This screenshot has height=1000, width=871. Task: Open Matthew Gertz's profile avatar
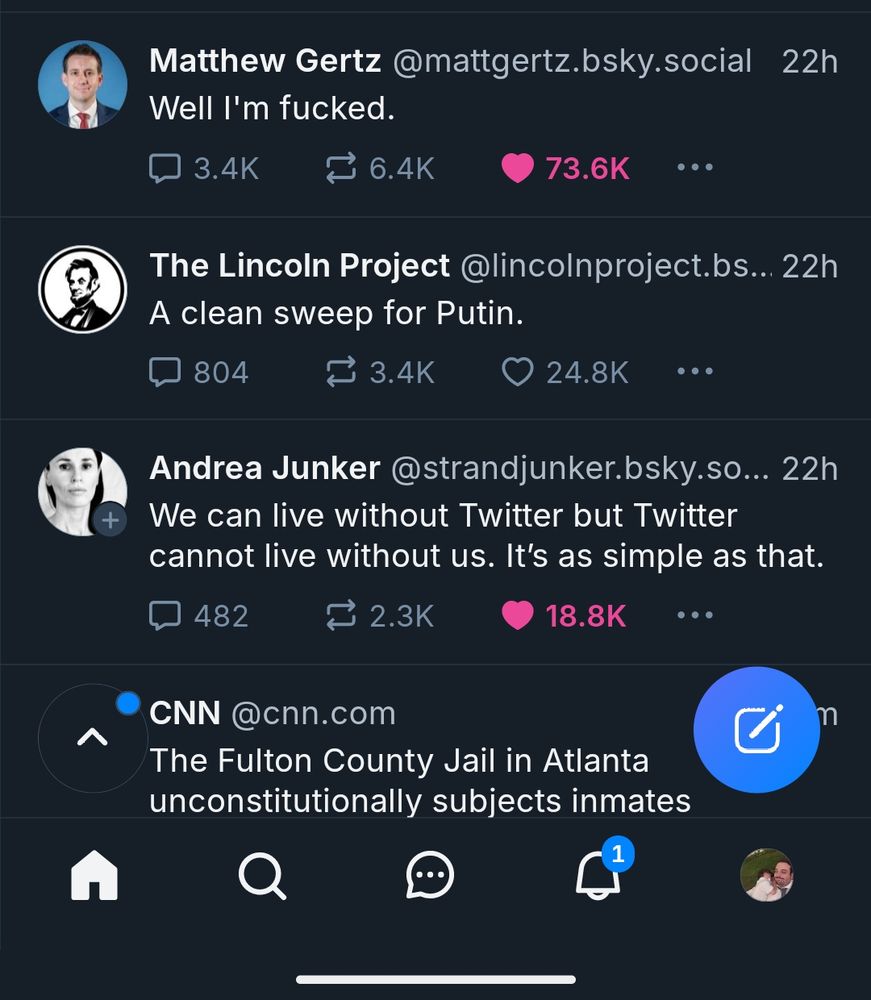tap(82, 85)
